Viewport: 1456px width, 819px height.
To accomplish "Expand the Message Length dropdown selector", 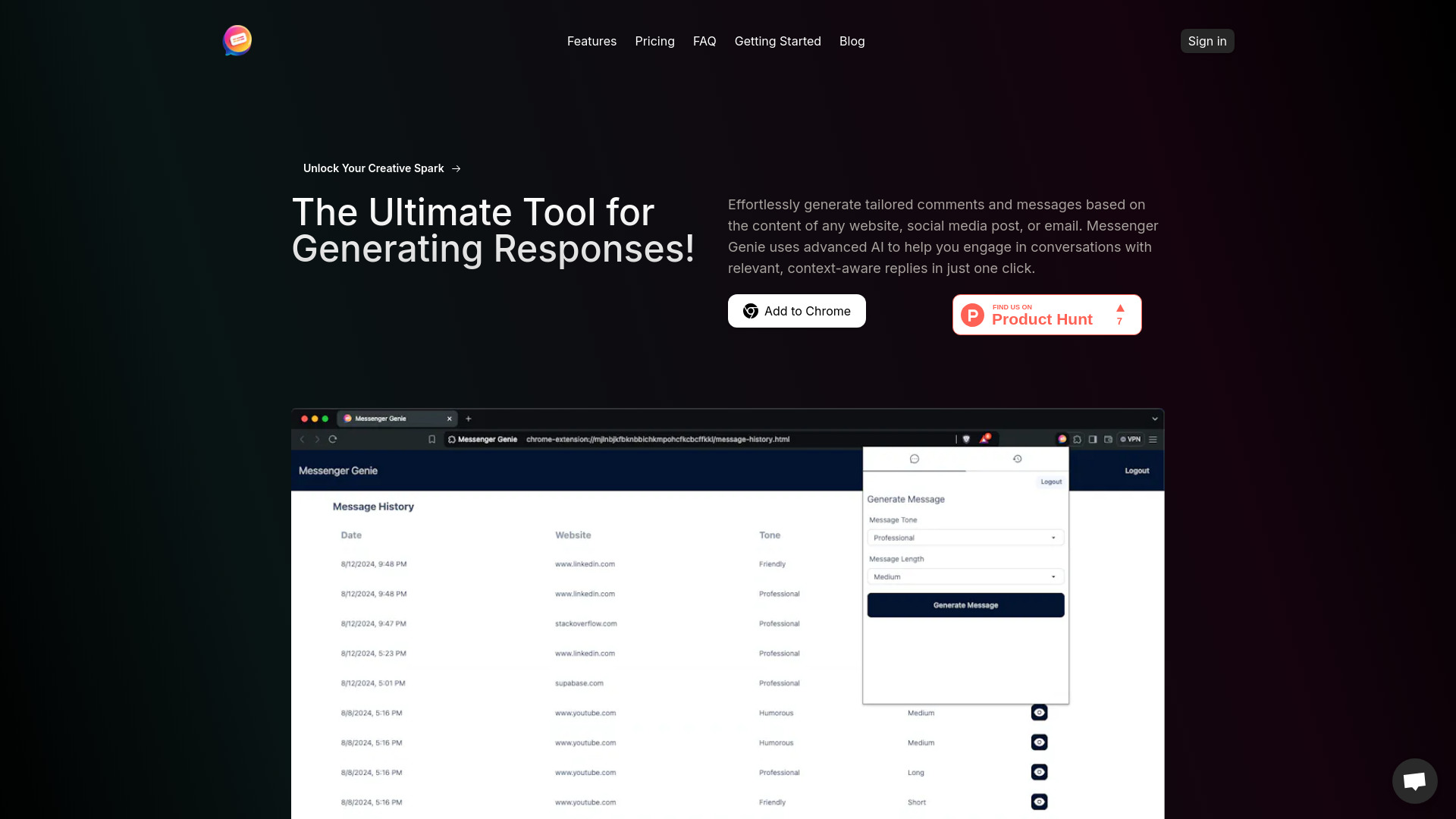I will pyautogui.click(x=964, y=577).
